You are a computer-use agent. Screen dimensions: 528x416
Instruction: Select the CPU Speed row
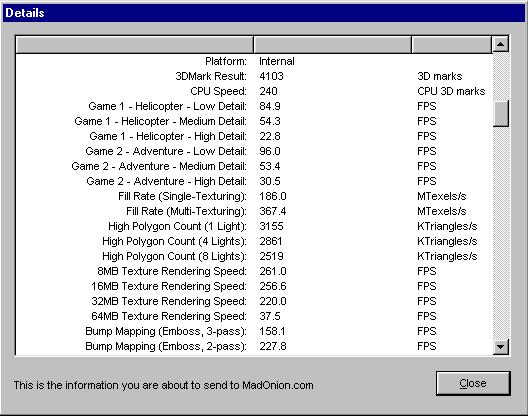point(254,91)
